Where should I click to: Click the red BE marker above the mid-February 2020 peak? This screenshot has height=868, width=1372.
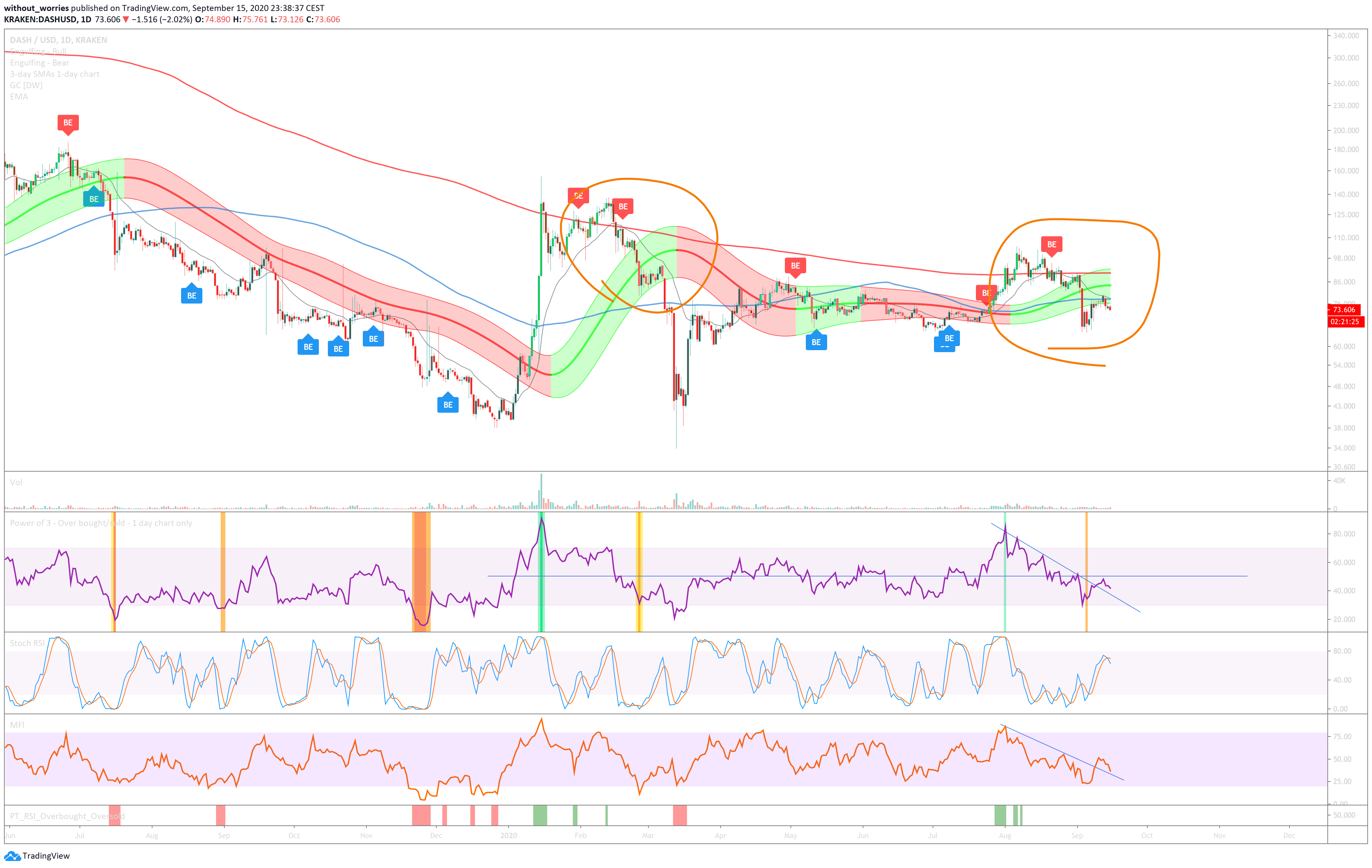coord(623,208)
